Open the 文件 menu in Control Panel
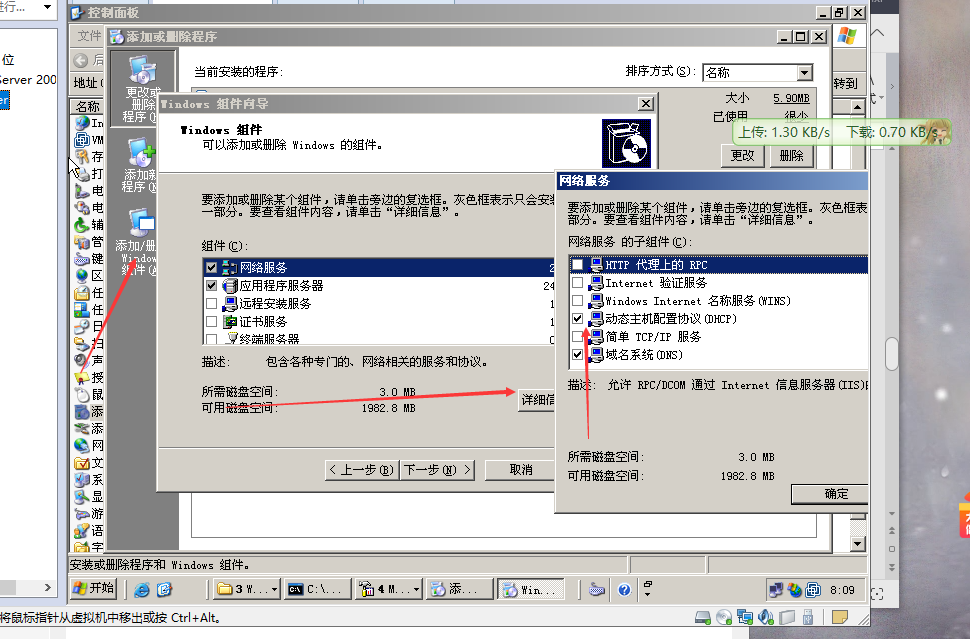The image size is (970, 639). point(88,36)
